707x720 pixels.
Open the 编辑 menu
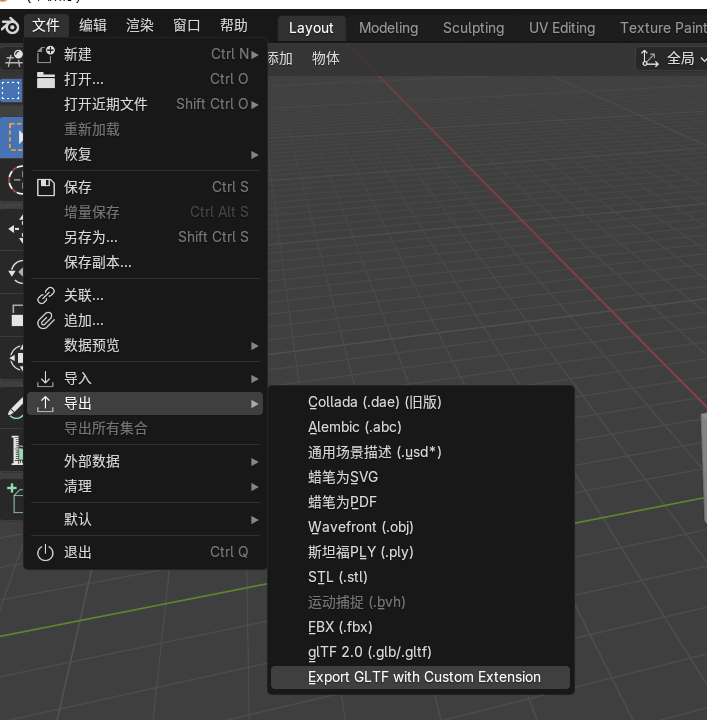[x=93, y=25]
